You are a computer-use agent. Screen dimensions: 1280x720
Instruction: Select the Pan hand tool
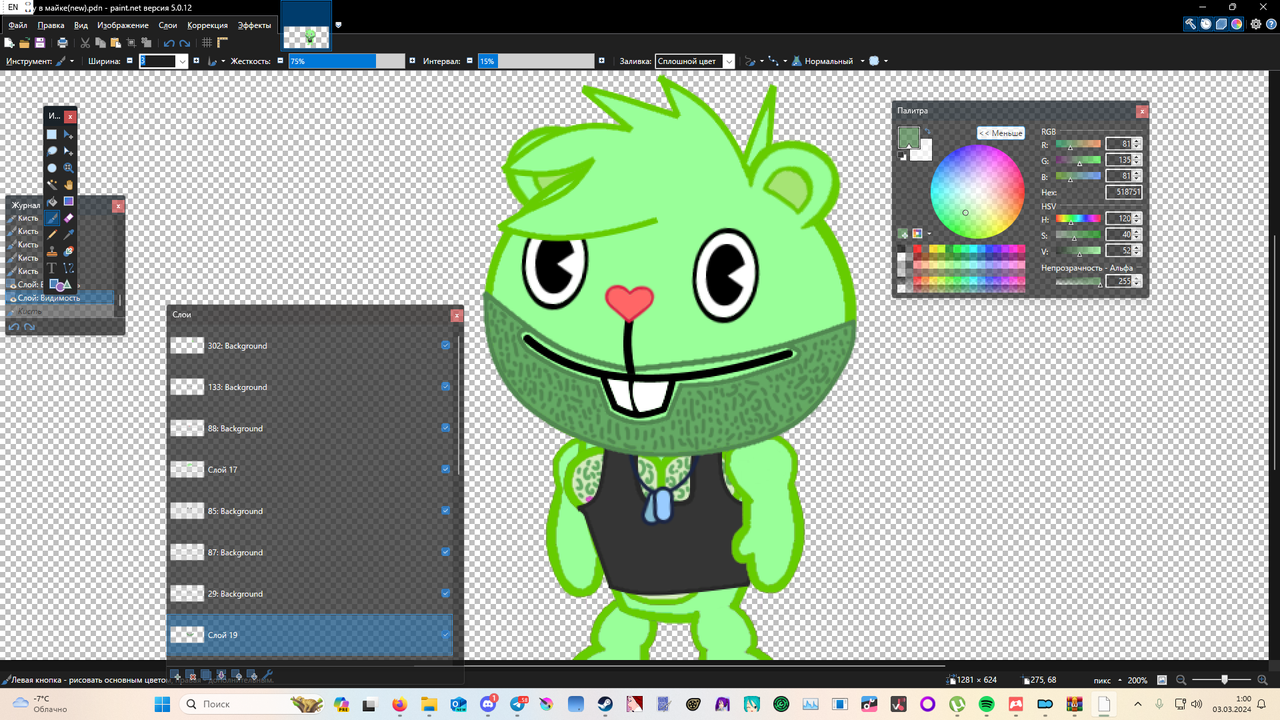point(69,184)
